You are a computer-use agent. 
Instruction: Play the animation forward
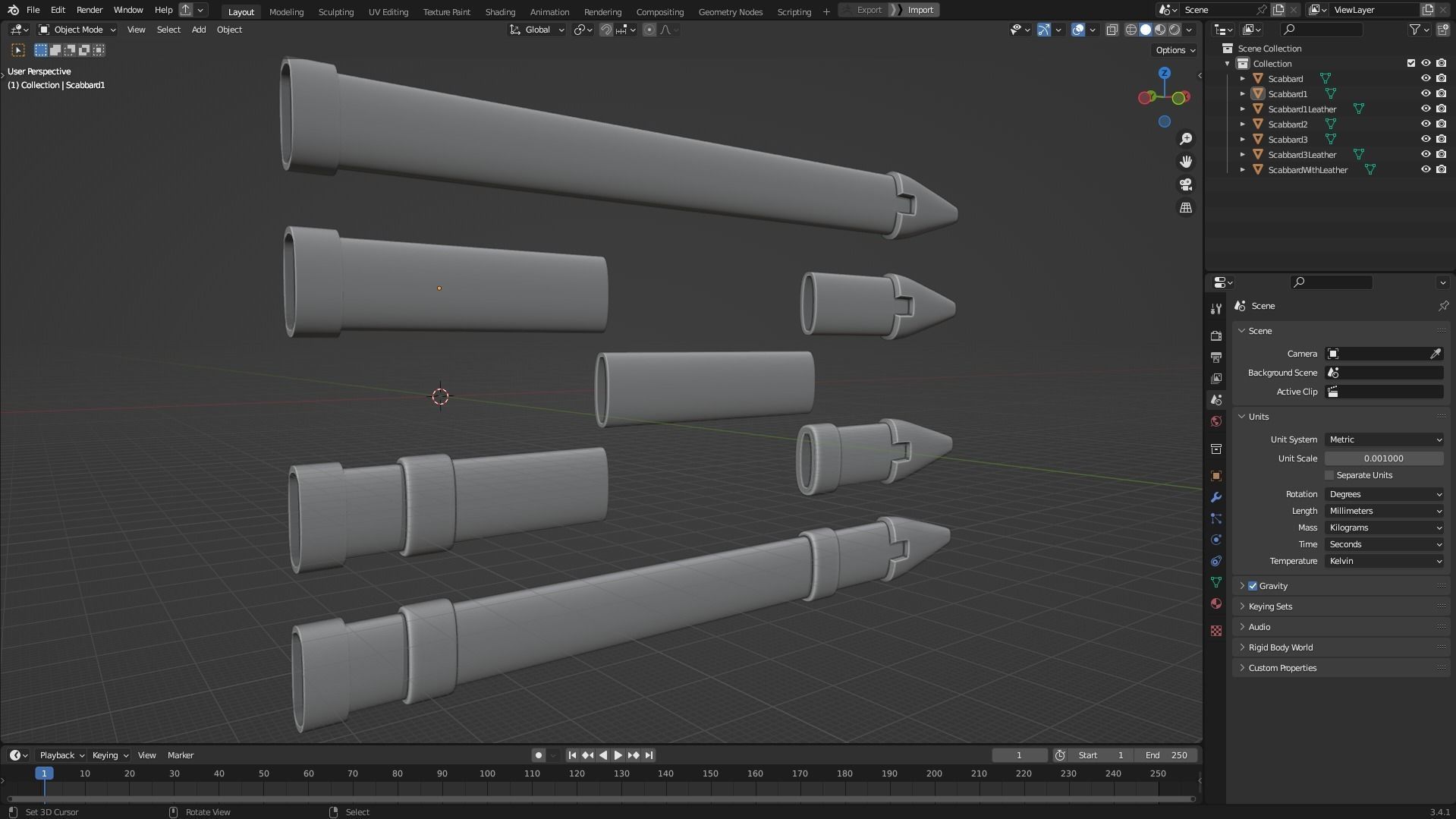pos(618,755)
